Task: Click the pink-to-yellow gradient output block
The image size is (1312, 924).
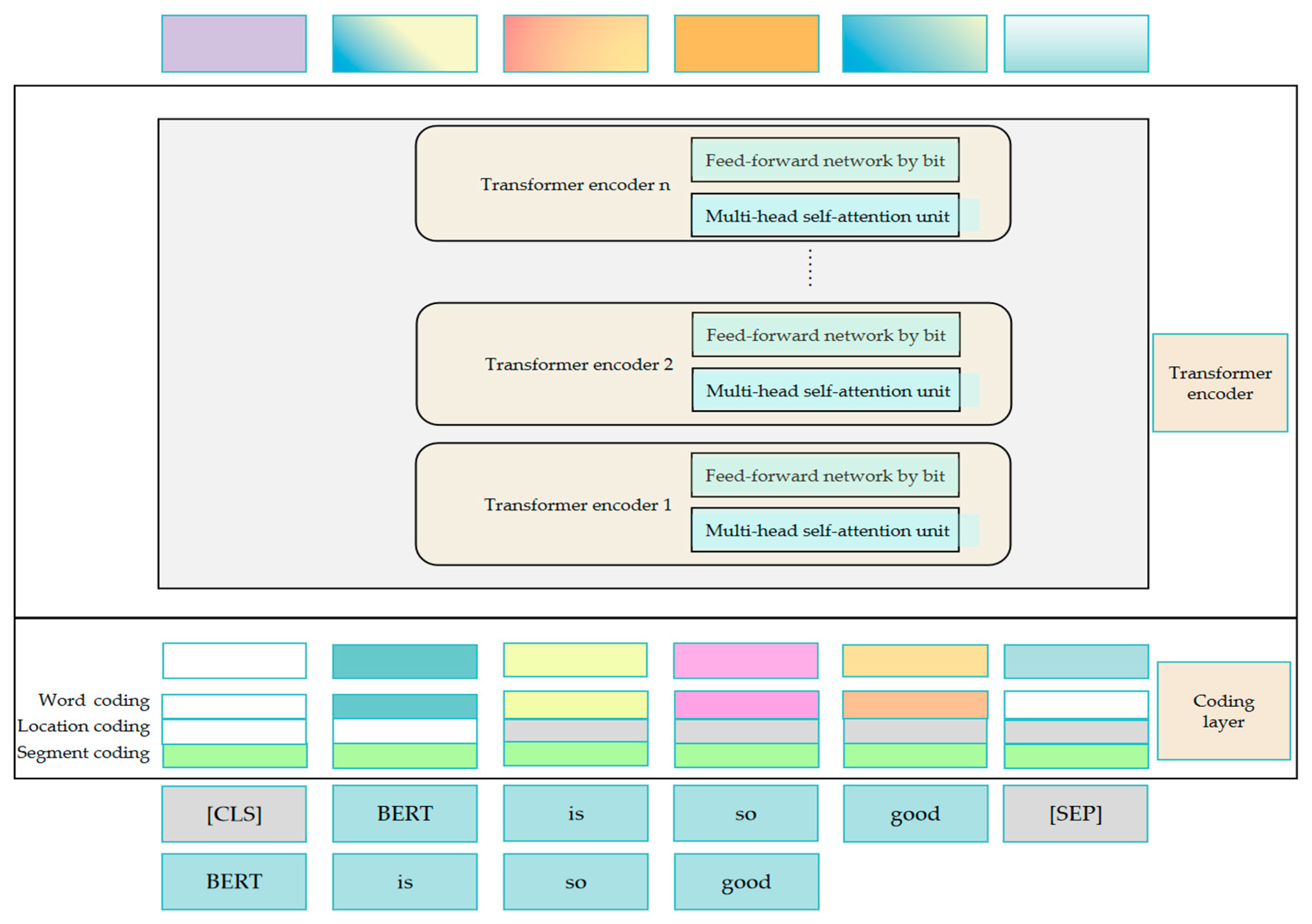Action: click(576, 44)
